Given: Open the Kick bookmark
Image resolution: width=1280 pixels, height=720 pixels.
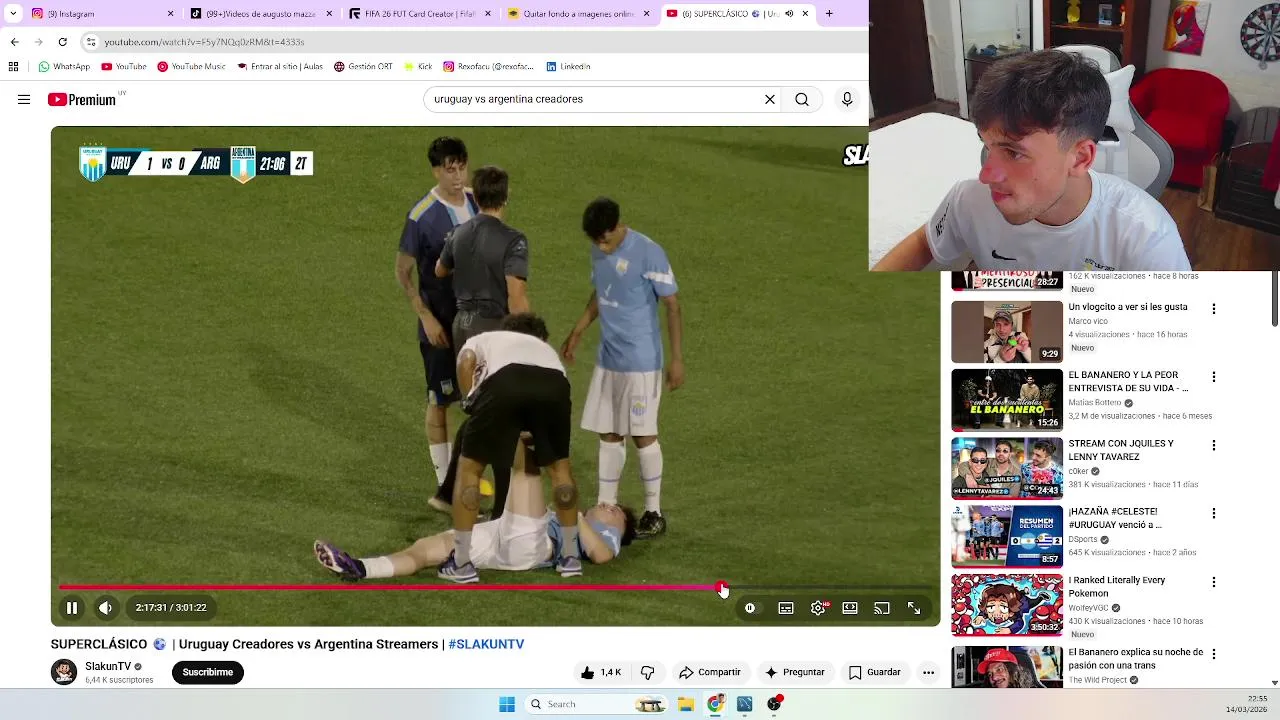Looking at the screenshot, I should (418, 67).
